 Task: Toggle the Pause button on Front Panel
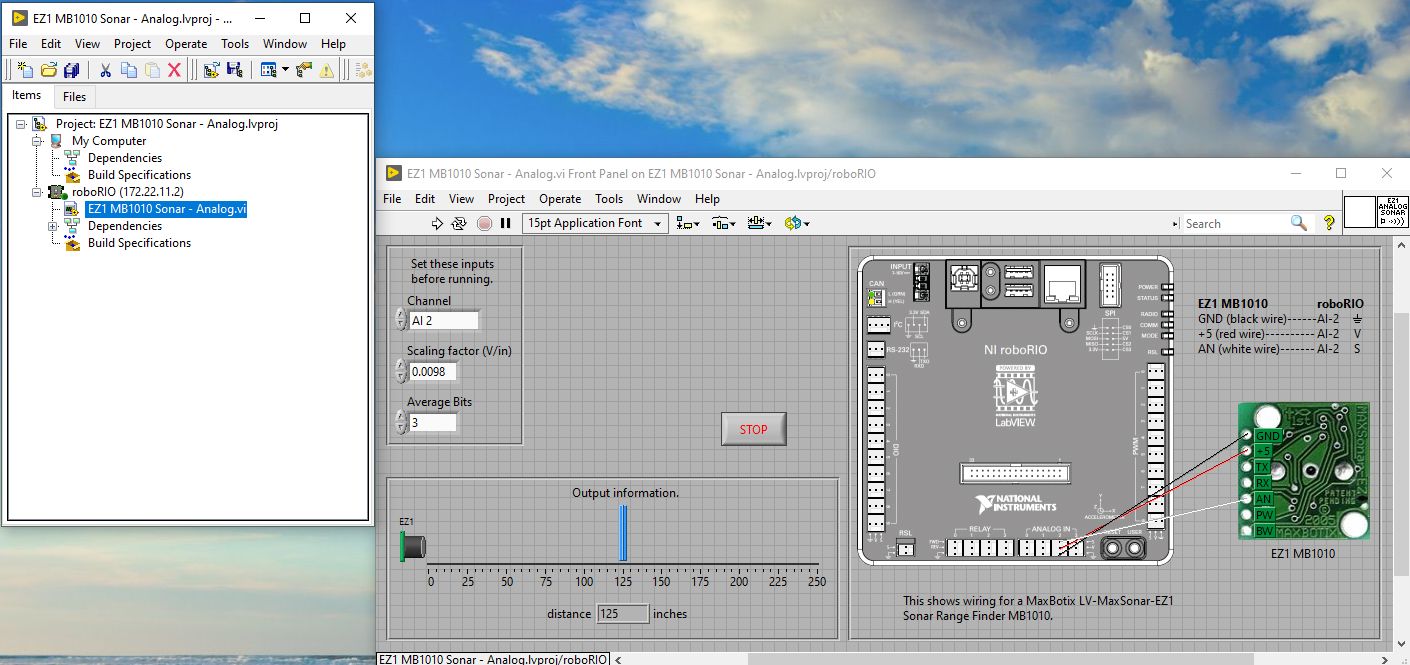505,223
